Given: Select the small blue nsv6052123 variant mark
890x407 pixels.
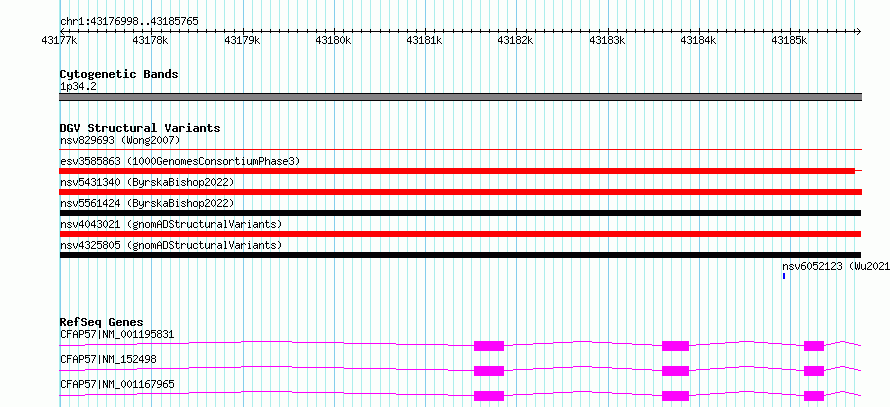Looking at the screenshot, I should tap(784, 276).
